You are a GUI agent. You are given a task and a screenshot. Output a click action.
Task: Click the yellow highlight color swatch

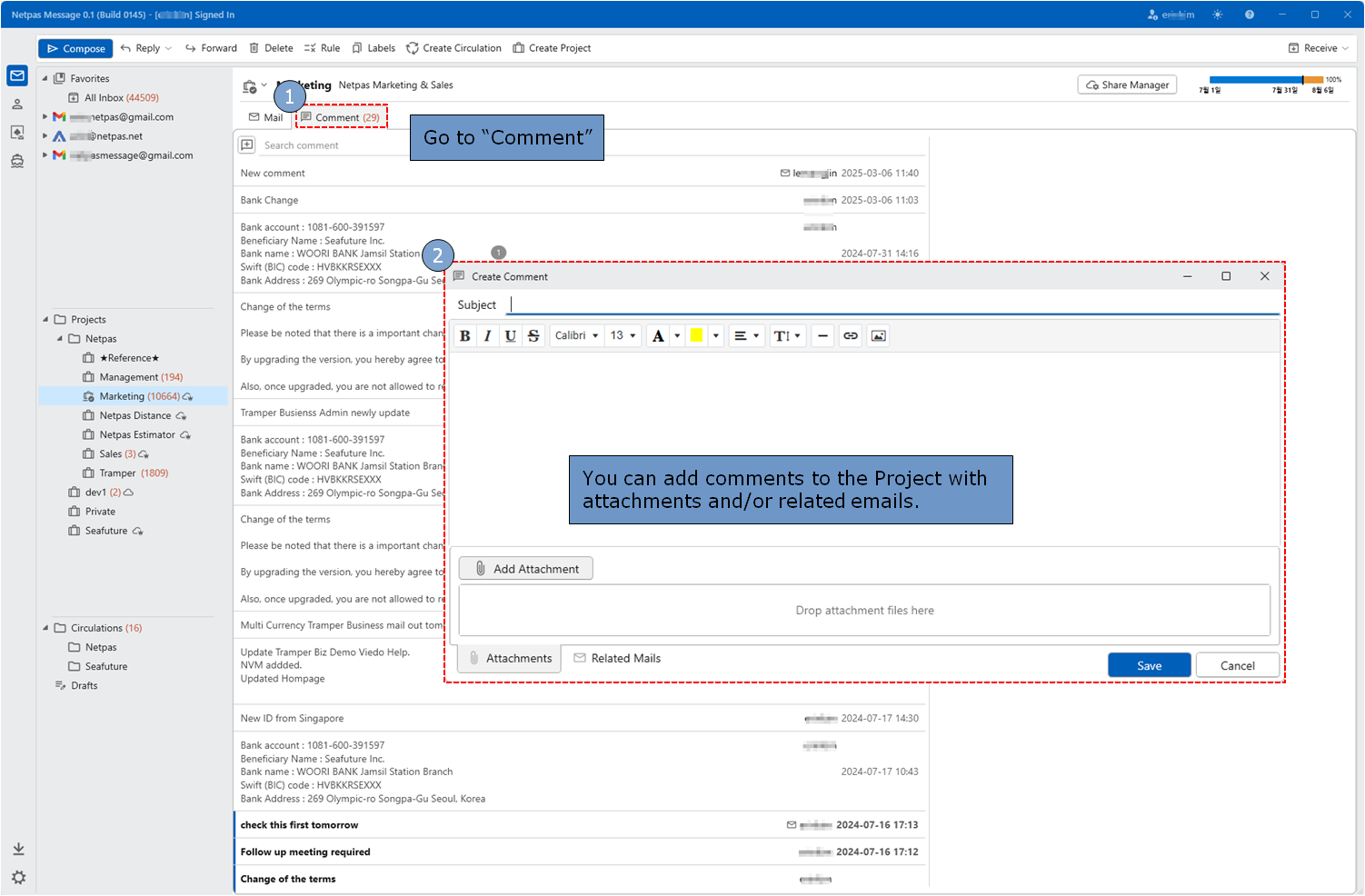(x=697, y=335)
